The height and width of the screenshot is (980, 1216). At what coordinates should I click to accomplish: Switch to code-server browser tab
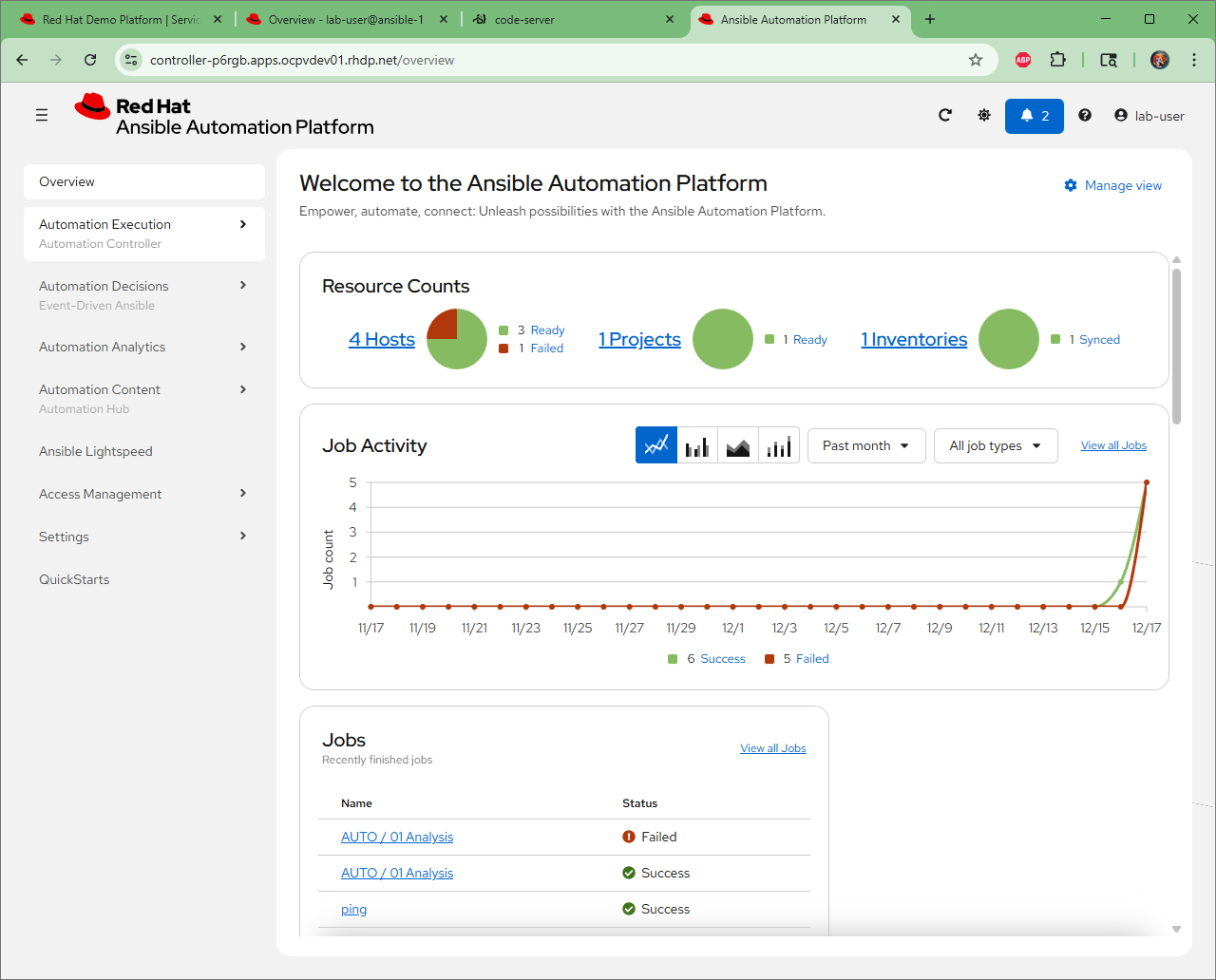[x=574, y=19]
